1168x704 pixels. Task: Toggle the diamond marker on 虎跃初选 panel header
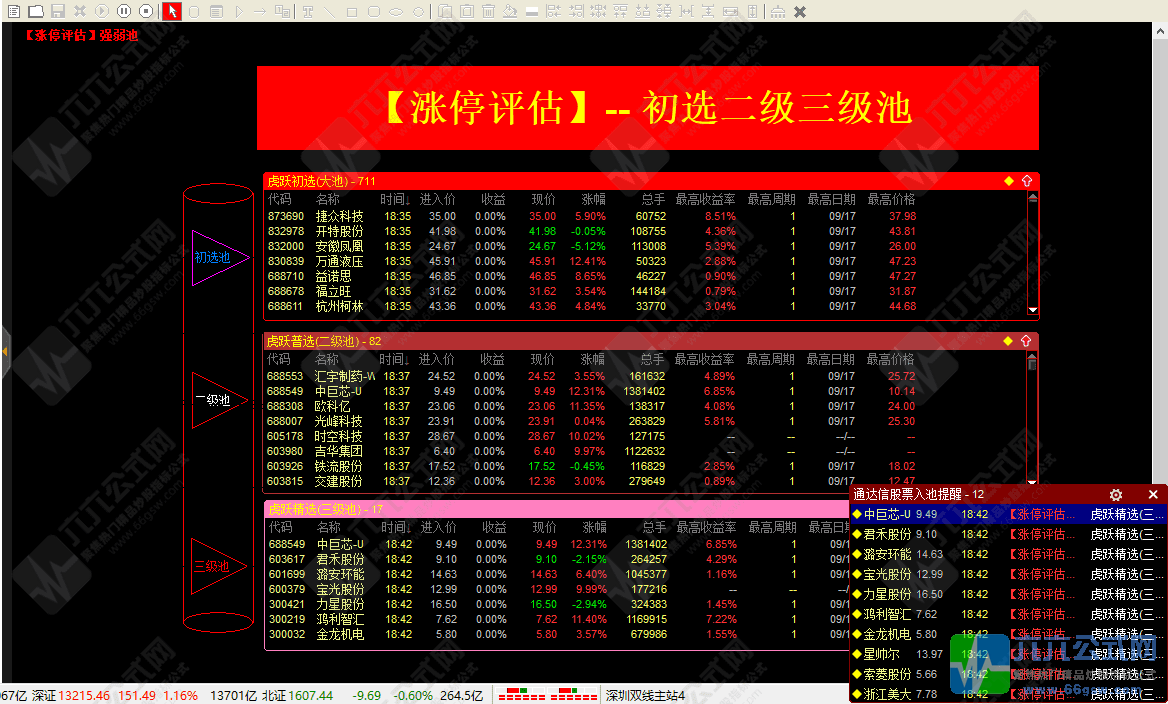(1007, 181)
